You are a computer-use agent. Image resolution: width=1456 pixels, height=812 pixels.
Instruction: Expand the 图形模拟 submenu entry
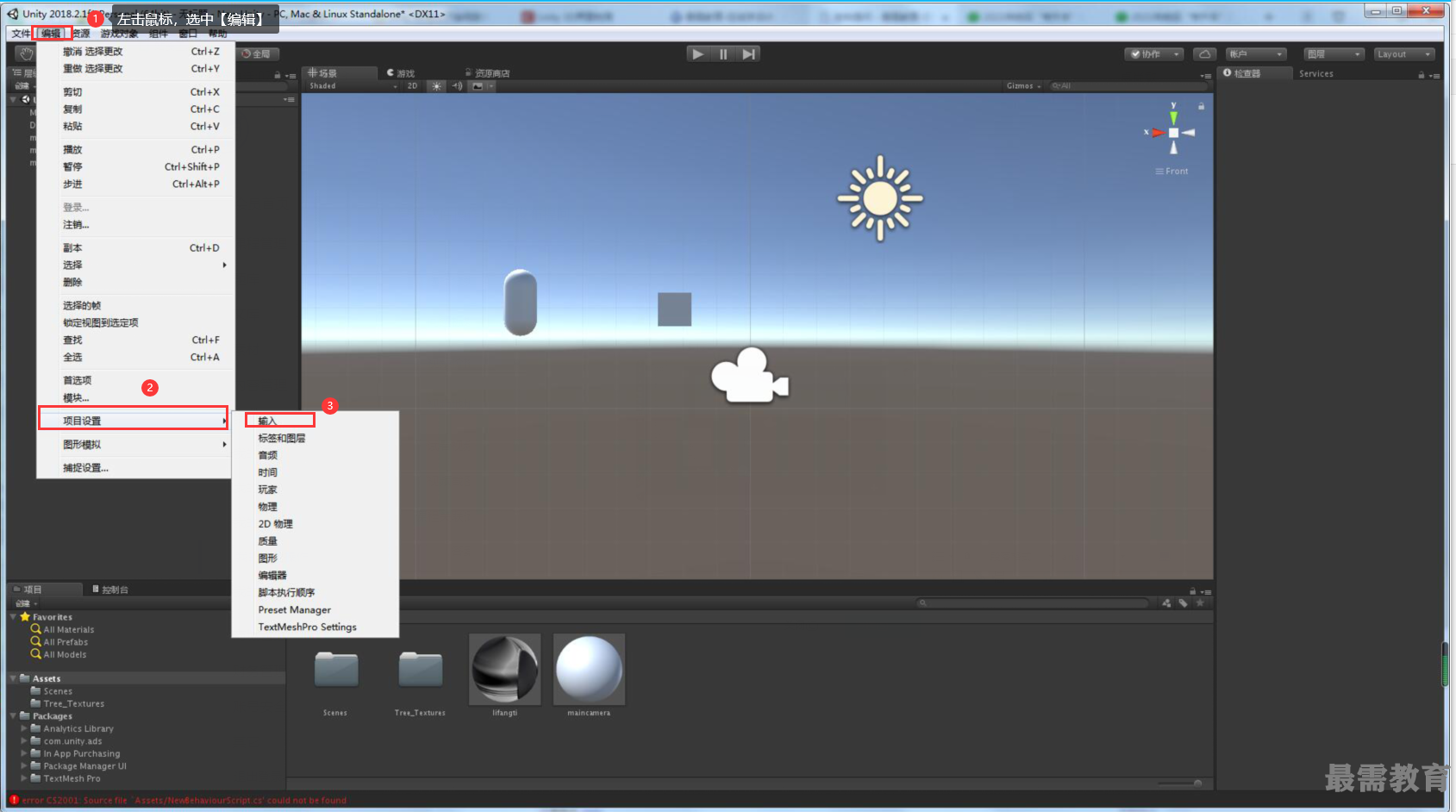(x=134, y=444)
